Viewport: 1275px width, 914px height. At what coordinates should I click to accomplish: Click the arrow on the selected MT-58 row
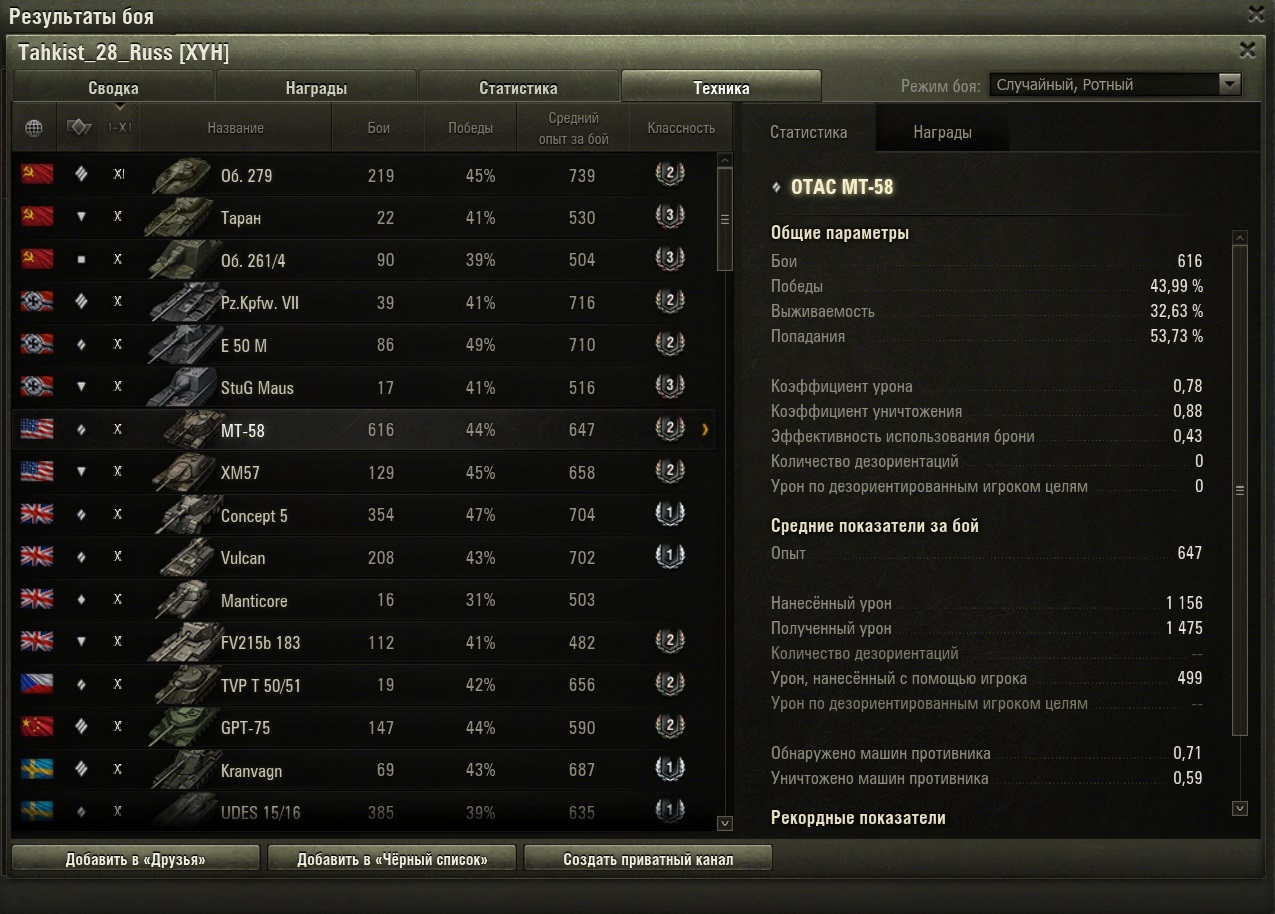(705, 430)
